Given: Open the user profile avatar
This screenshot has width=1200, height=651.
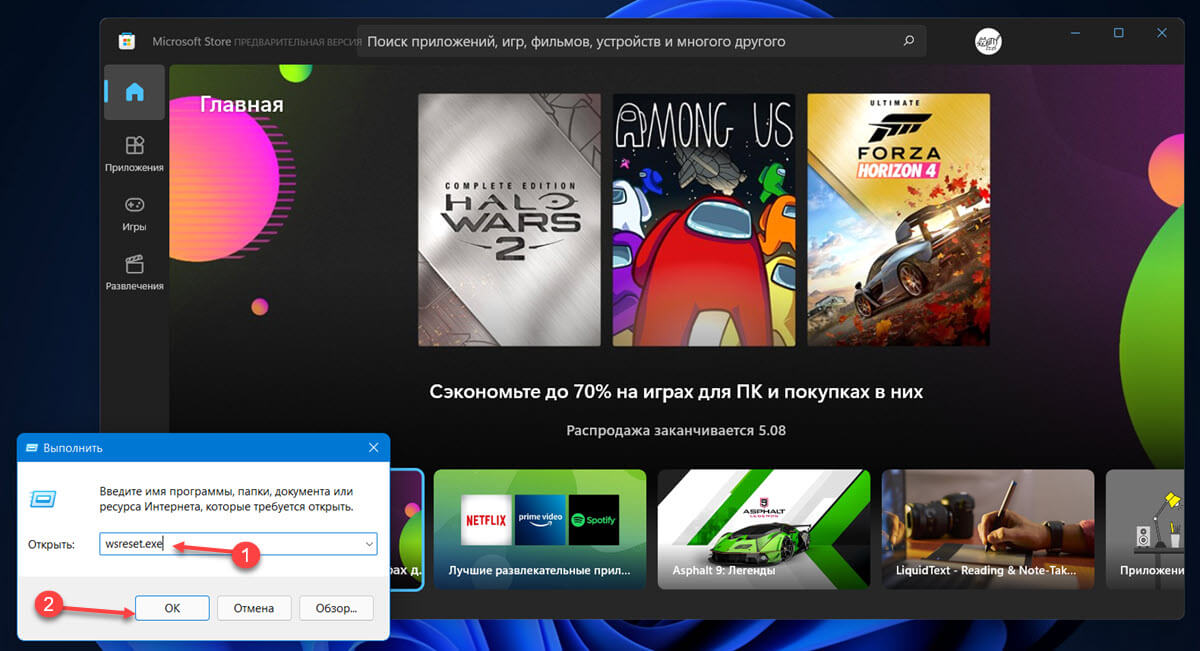Looking at the screenshot, I should [x=988, y=42].
